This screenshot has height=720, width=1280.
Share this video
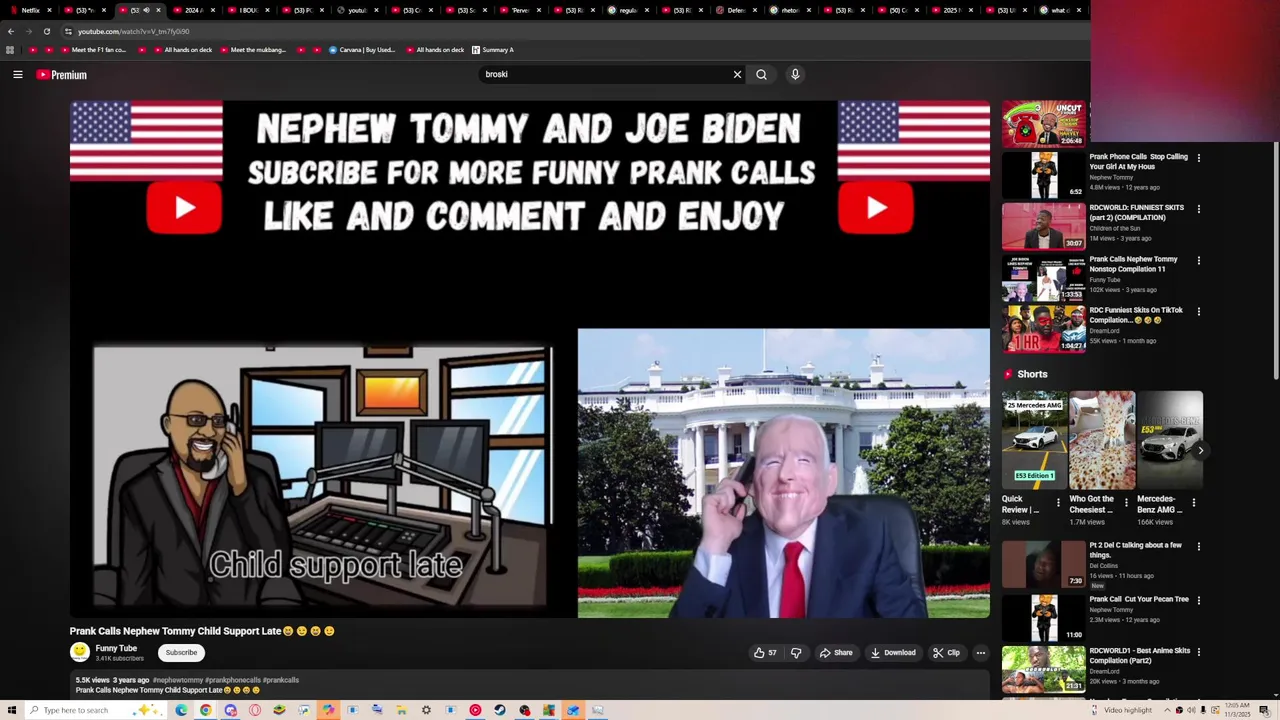coord(836,653)
